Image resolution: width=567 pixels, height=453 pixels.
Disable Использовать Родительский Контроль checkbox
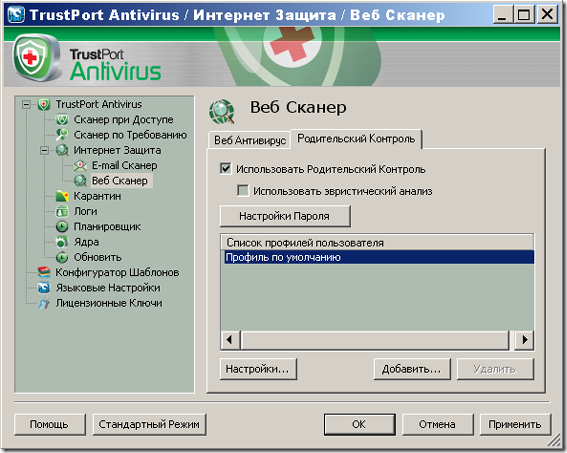[226, 169]
